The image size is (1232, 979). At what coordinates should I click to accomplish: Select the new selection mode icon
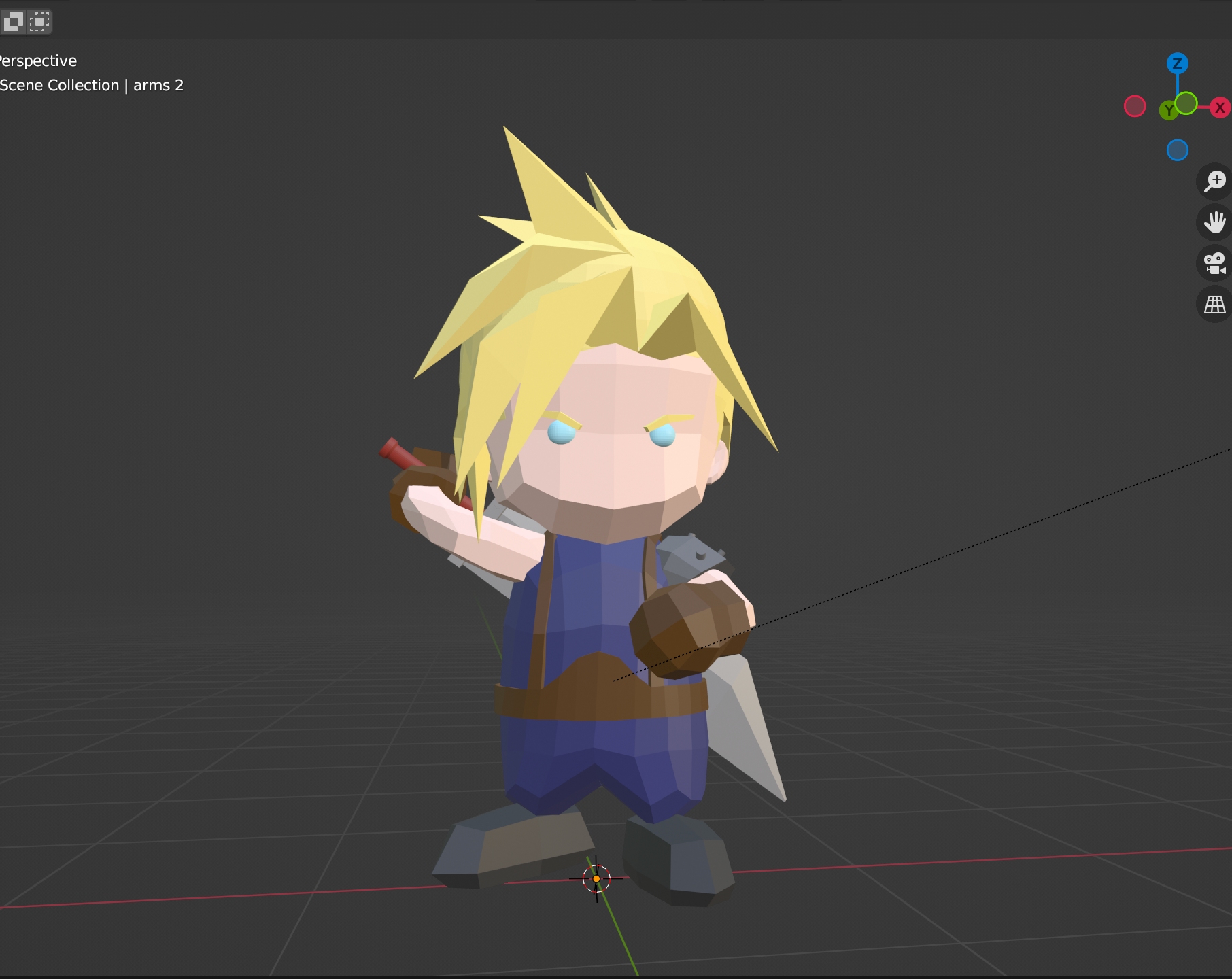pyautogui.click(x=14, y=22)
